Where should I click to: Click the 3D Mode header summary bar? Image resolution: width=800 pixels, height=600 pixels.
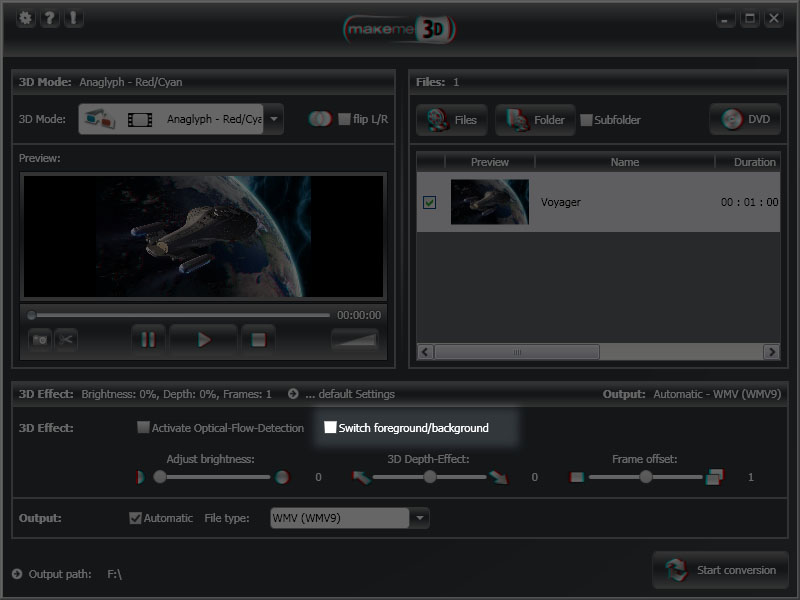coord(203,82)
